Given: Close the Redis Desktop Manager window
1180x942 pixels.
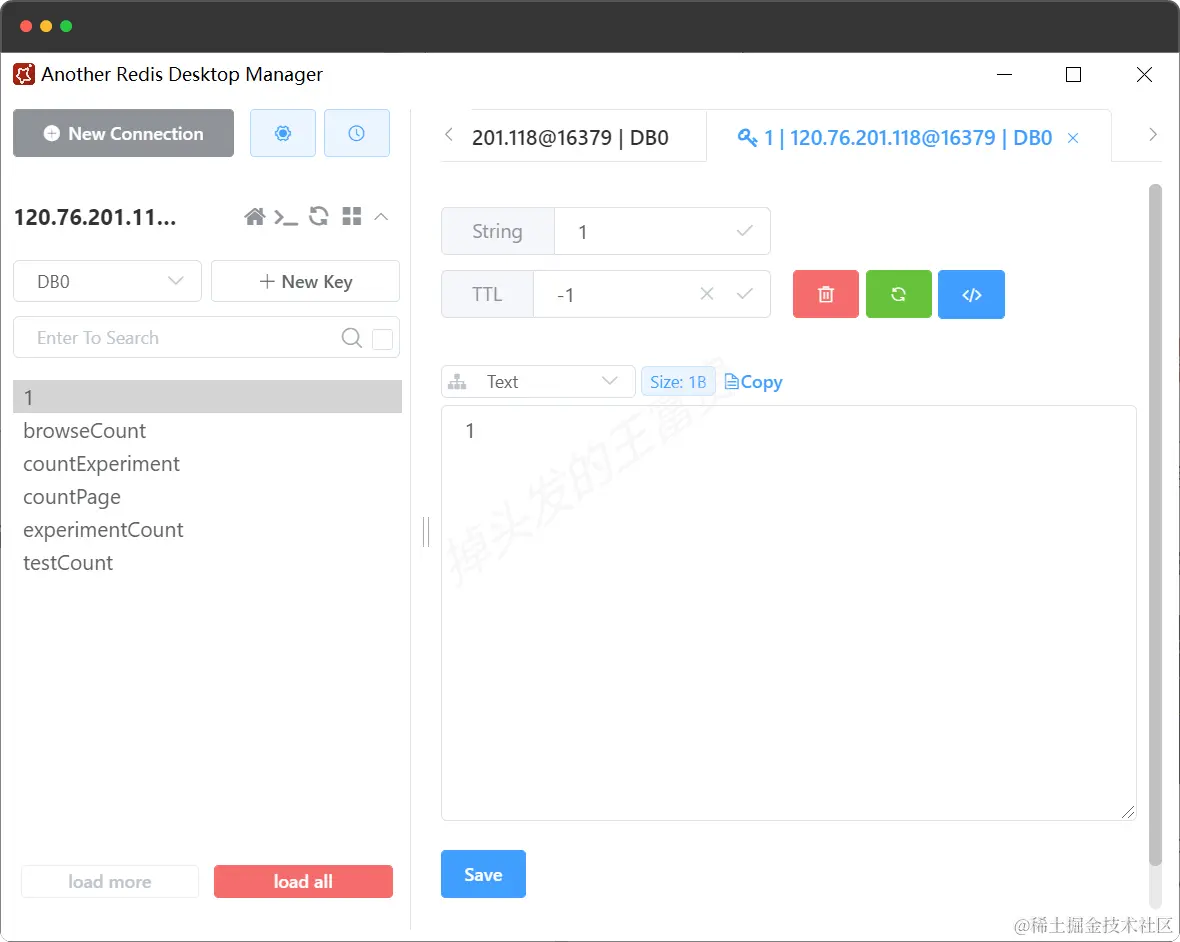Looking at the screenshot, I should point(1144,74).
